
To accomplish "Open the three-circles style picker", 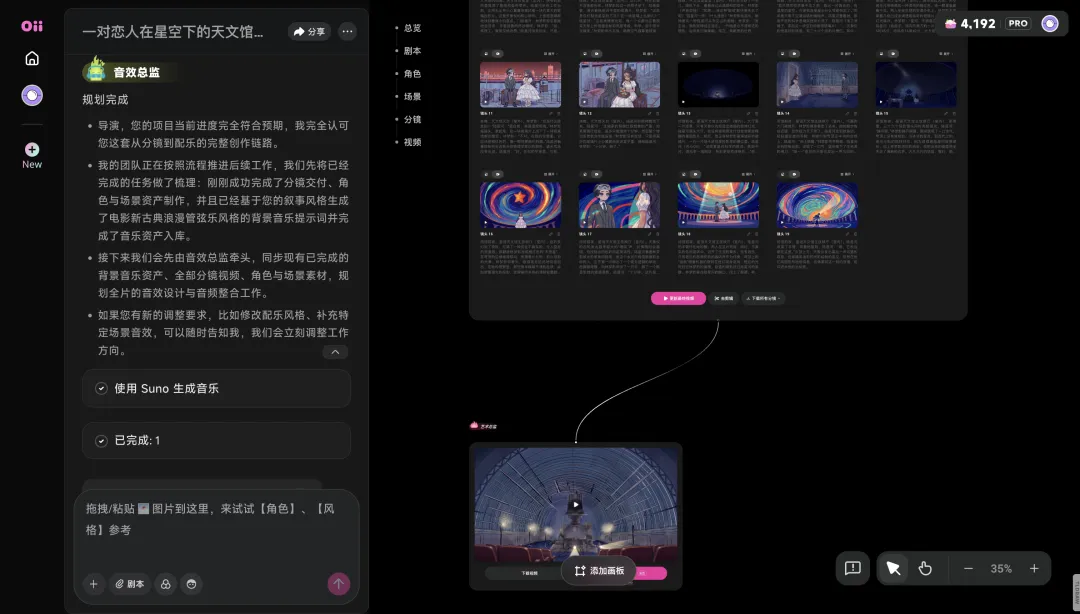I will point(165,584).
